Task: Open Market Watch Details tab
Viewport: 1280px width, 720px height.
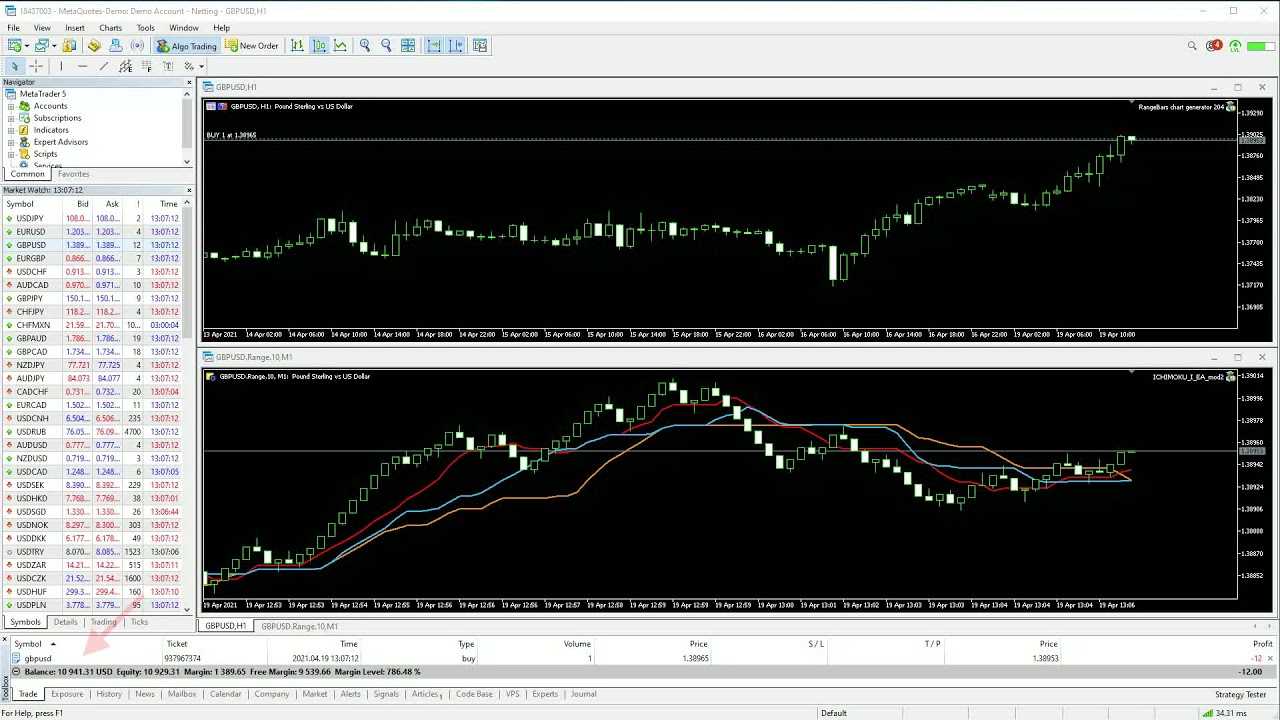Action: 65,622
